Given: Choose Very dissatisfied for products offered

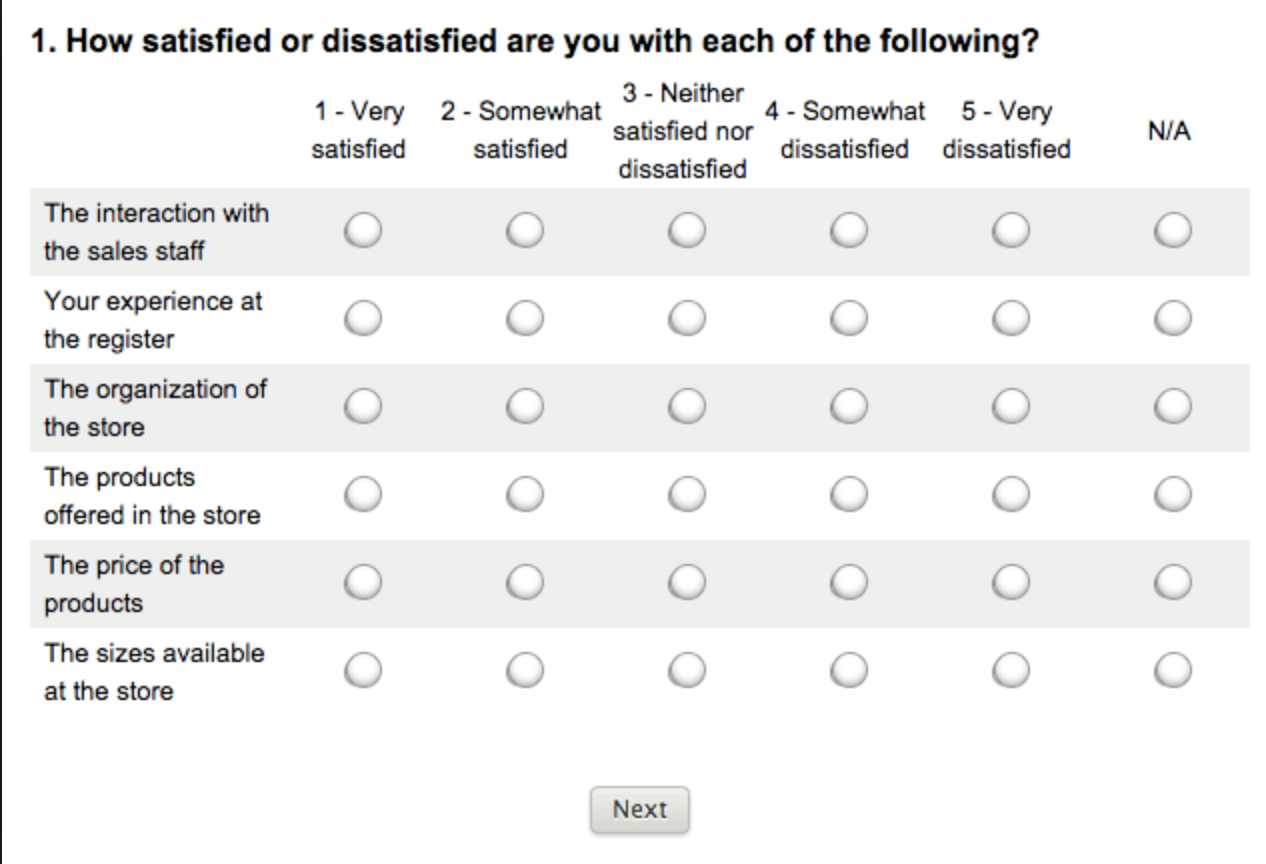Looking at the screenshot, I should [1011, 493].
